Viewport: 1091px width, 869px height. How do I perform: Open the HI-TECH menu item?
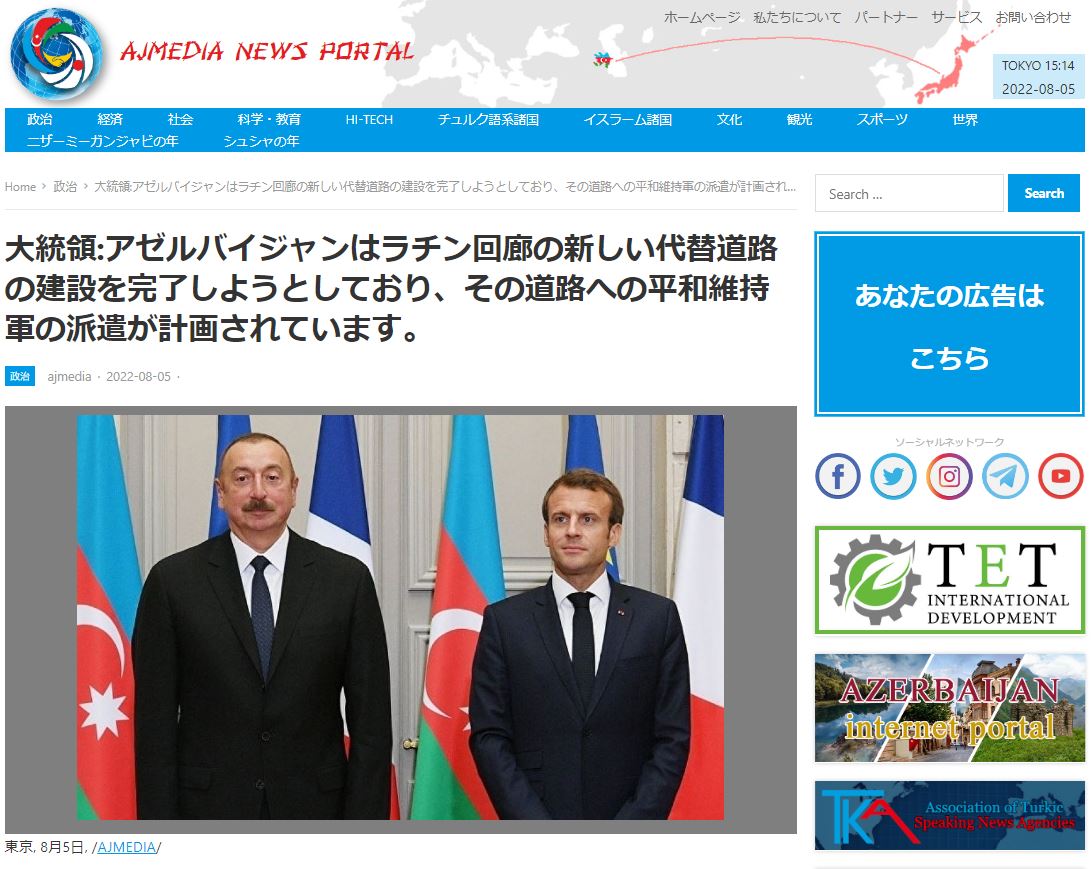click(x=369, y=120)
